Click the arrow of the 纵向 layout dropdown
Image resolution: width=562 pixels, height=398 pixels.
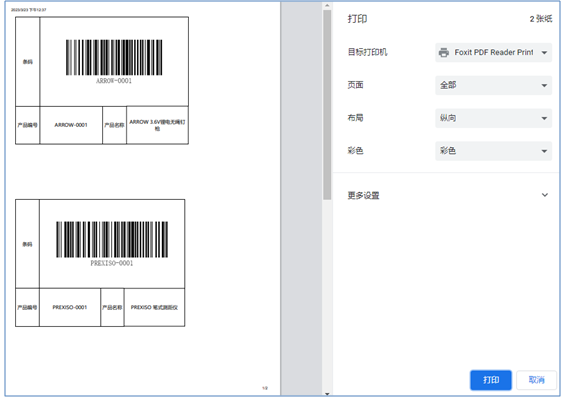coord(544,118)
